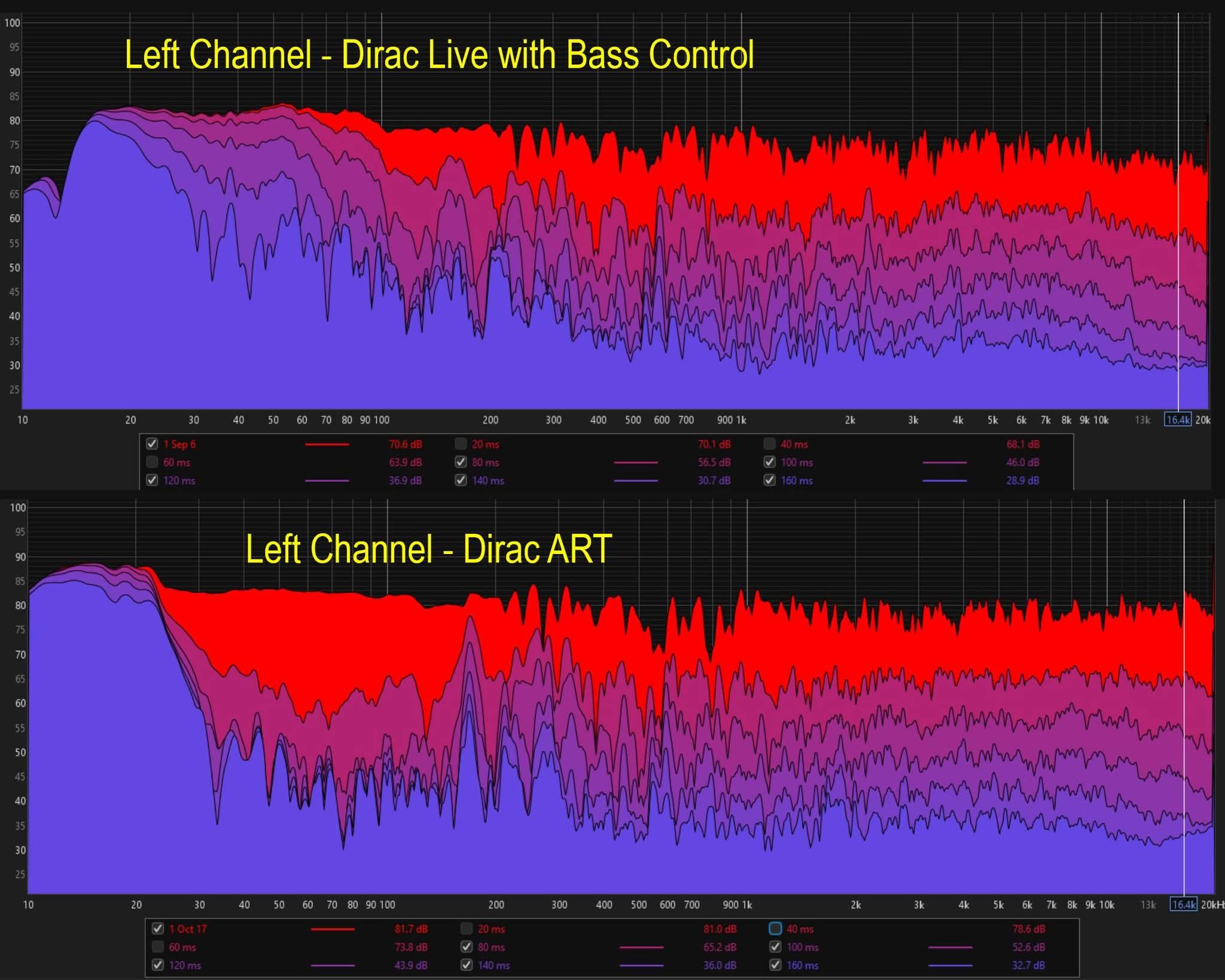Uncheck the '1 Sep 6' measurement checkbox

click(x=152, y=444)
